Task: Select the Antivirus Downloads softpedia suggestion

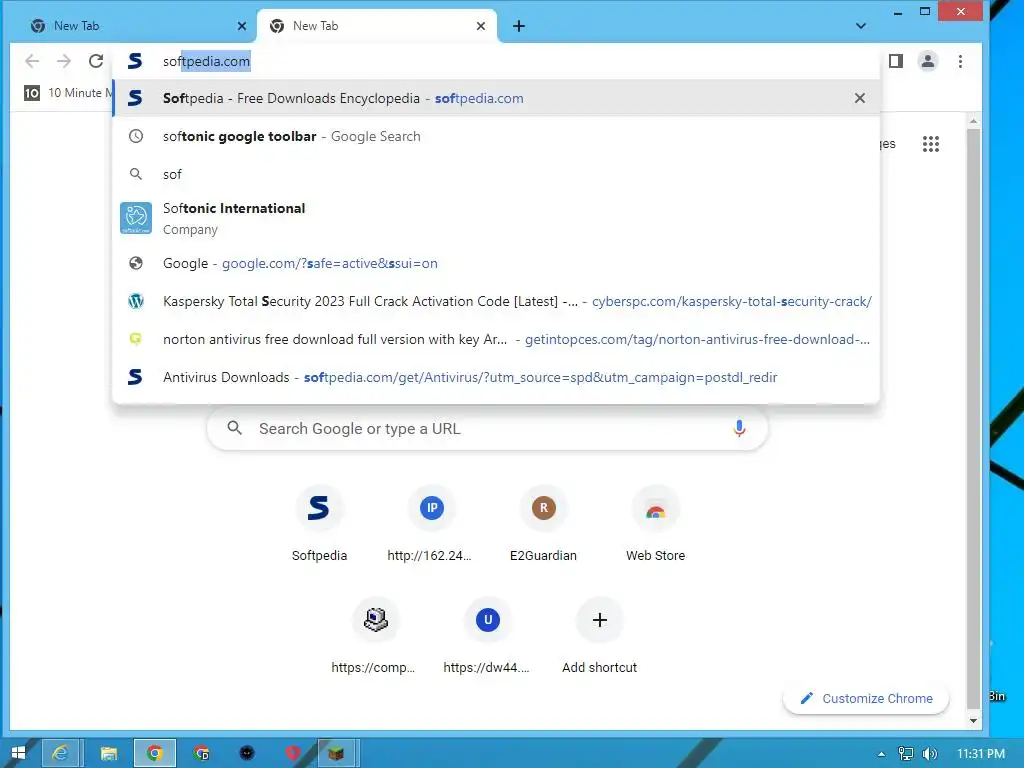Action: (496, 377)
